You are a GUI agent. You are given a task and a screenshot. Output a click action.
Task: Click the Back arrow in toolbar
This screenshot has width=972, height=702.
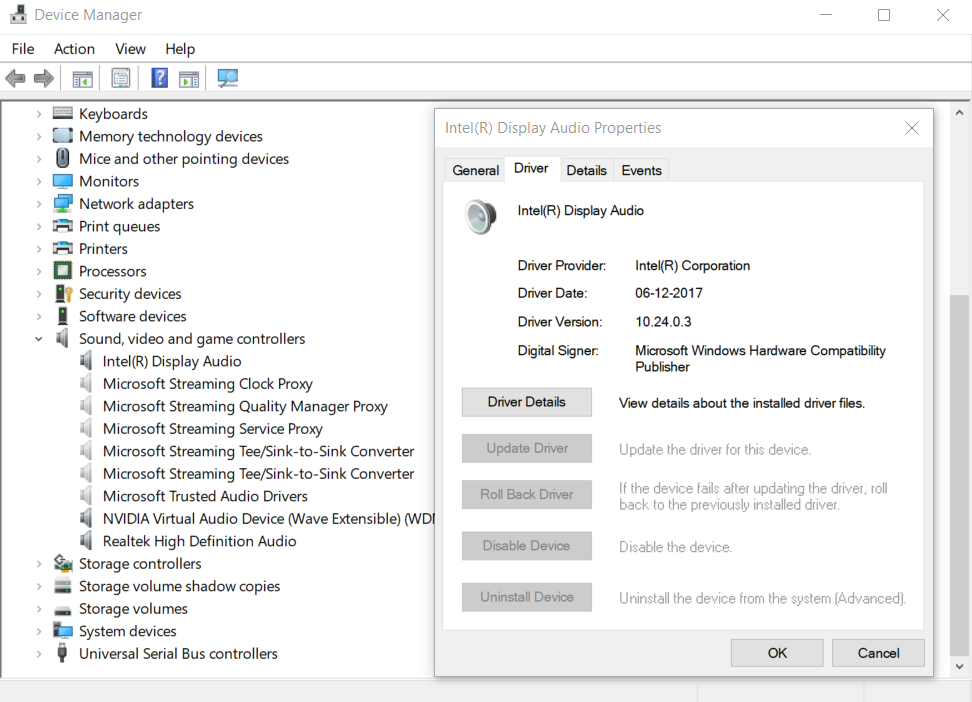[15, 78]
